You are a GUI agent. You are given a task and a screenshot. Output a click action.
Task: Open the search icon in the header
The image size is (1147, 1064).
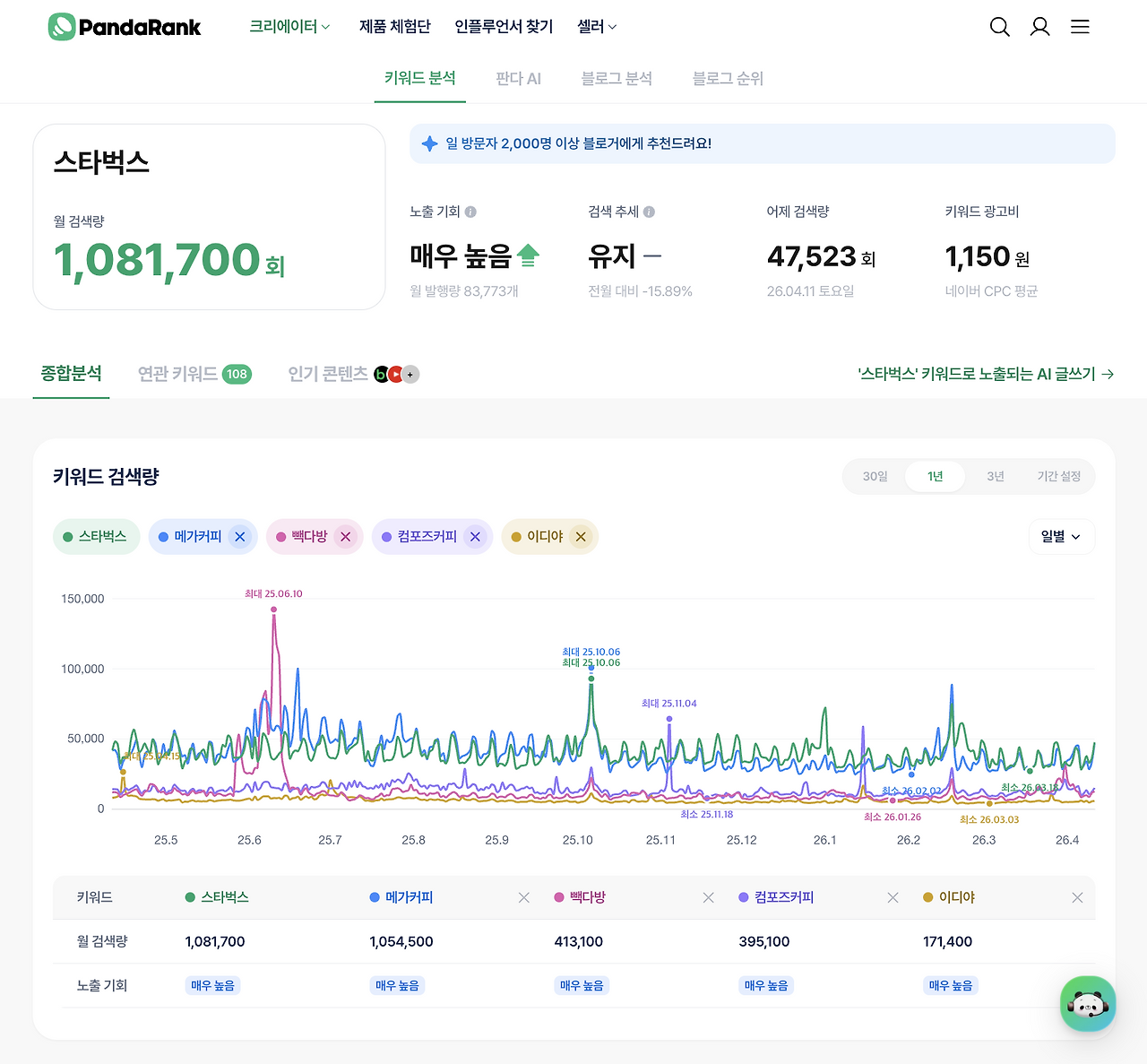coord(999,27)
